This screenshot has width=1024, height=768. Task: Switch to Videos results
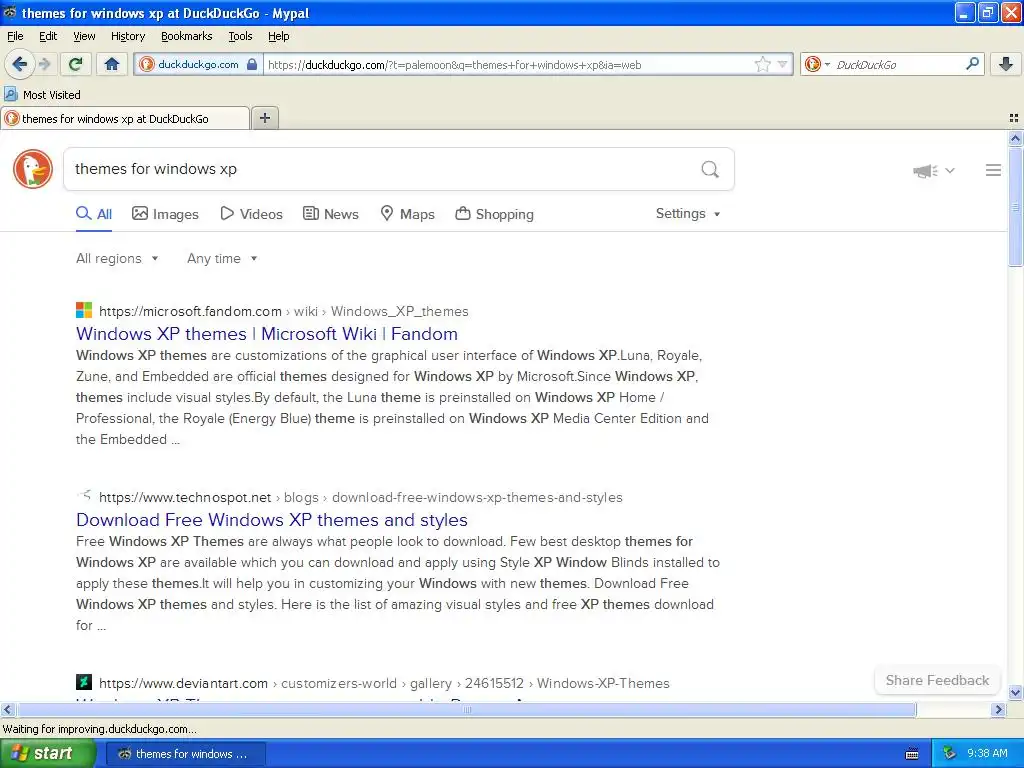pos(251,214)
